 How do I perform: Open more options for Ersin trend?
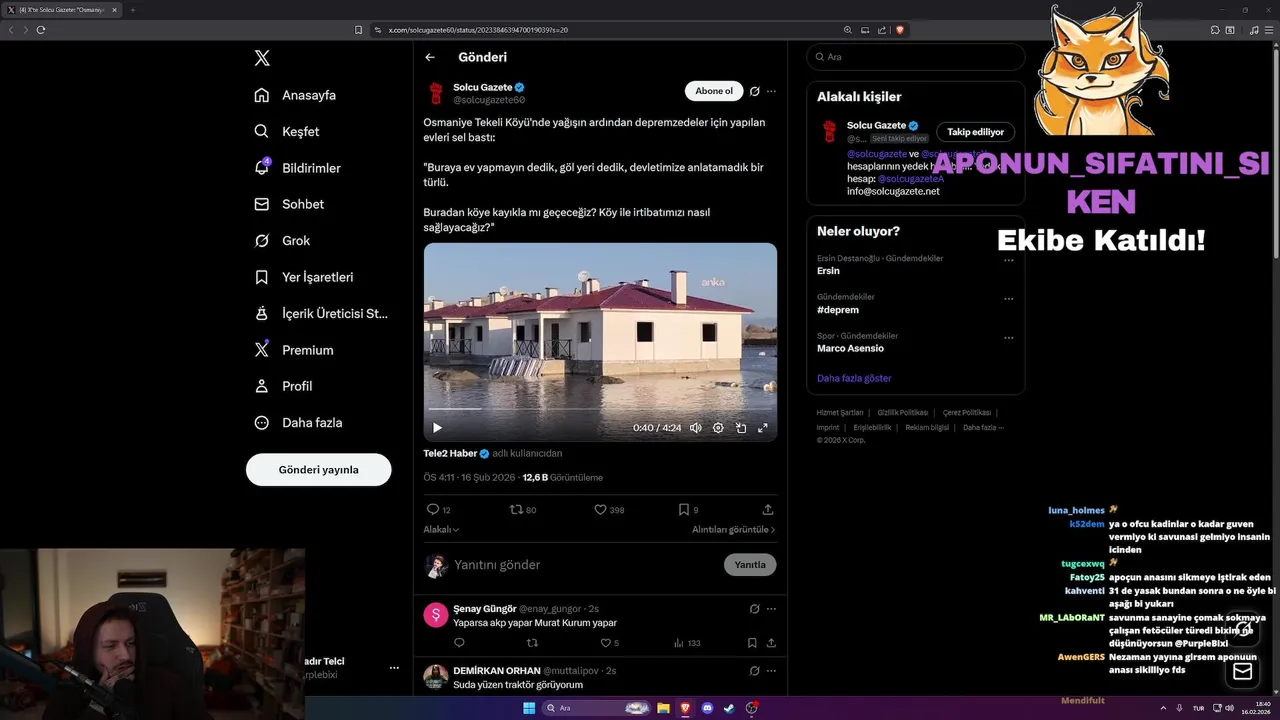pyautogui.click(x=1008, y=260)
